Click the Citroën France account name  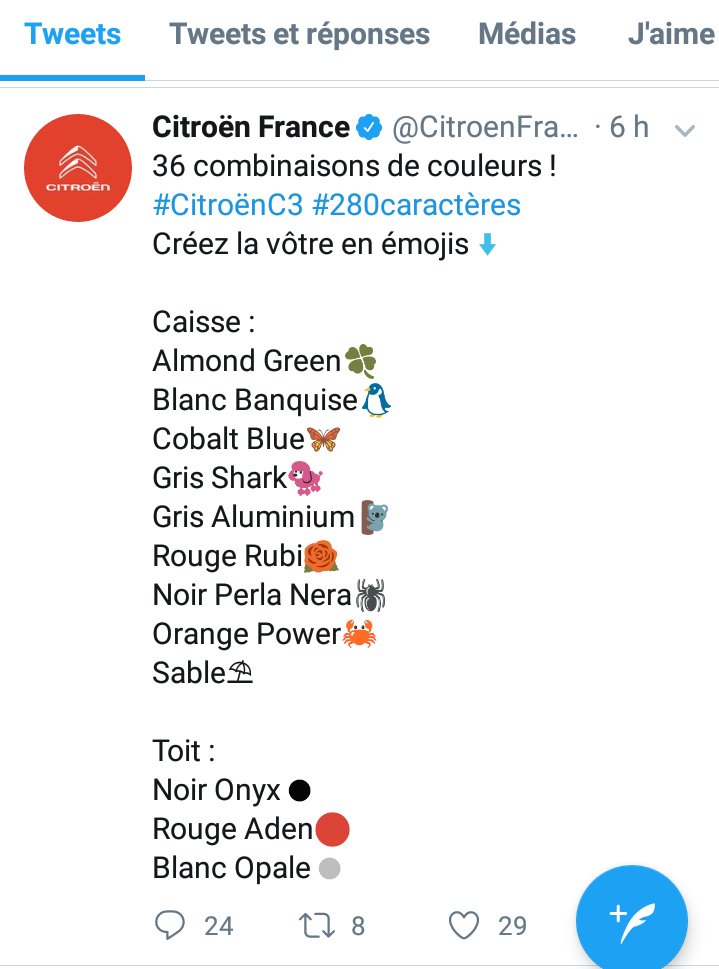[x=251, y=127]
